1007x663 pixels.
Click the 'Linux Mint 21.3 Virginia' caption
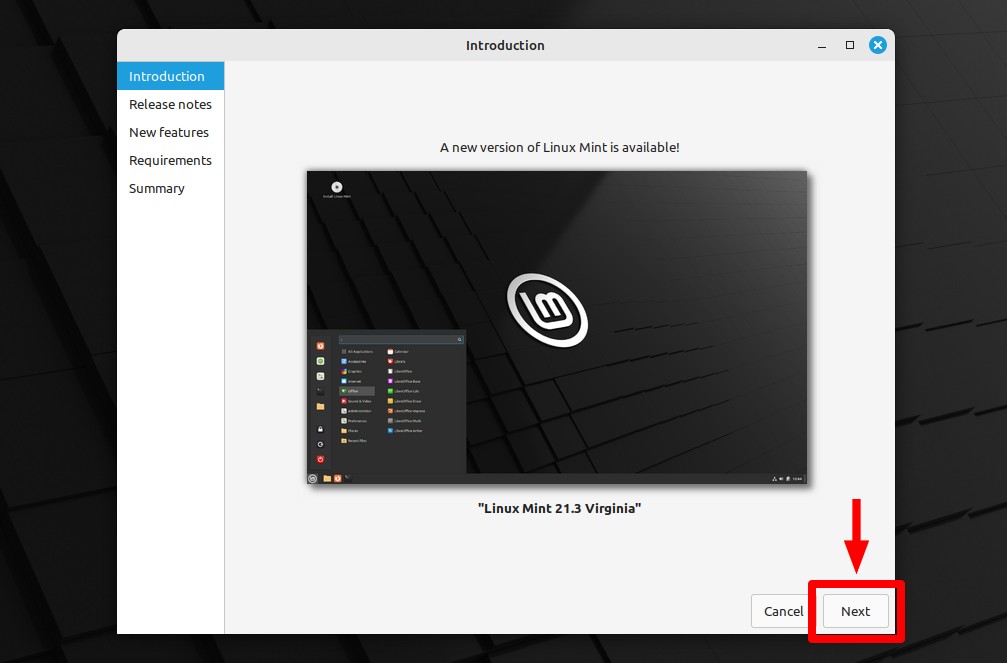point(559,508)
